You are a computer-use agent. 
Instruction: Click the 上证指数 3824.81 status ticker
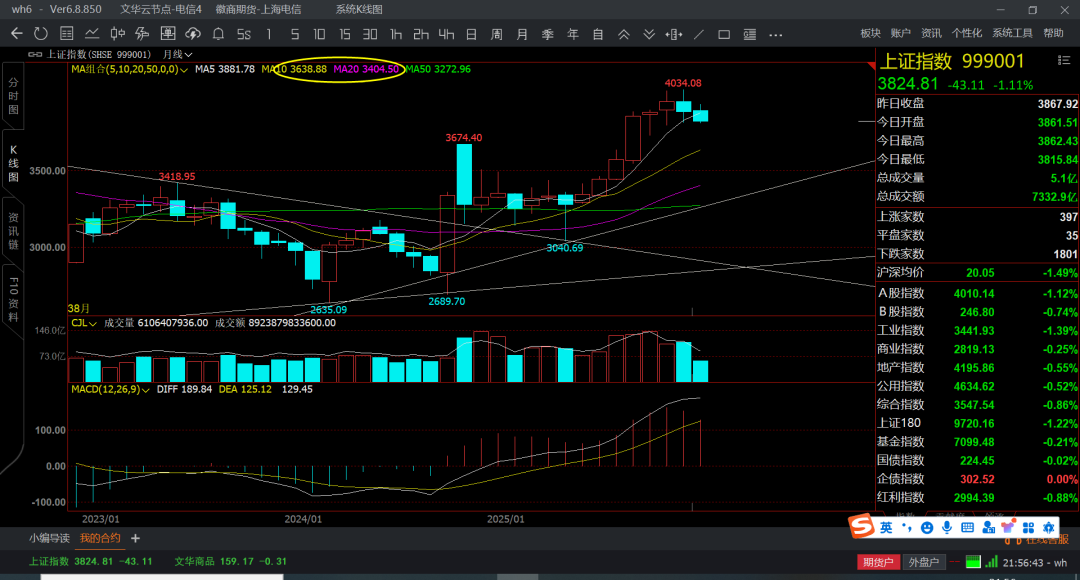(x=90, y=561)
